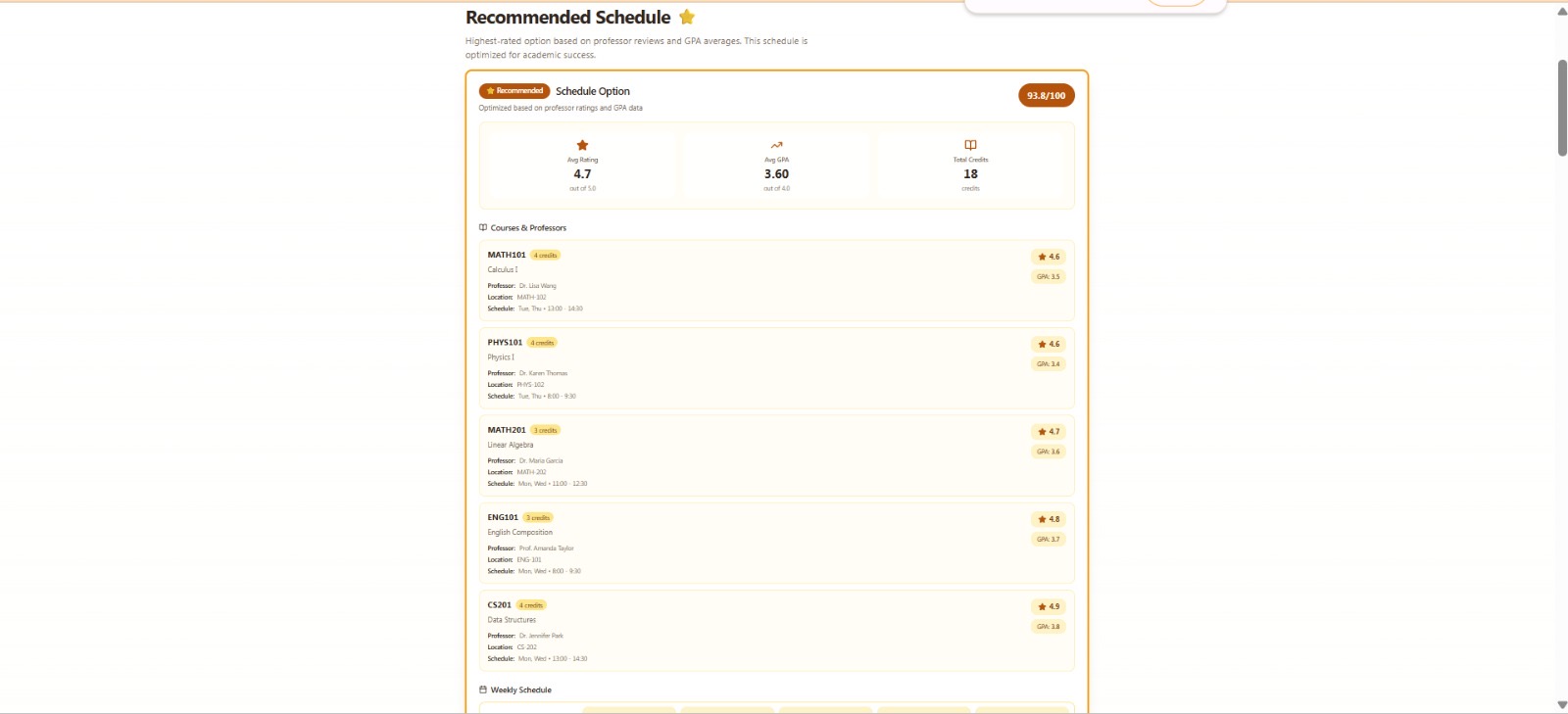The height and width of the screenshot is (714, 1568).
Task: Click the Courses & Professors book icon
Action: point(483,227)
